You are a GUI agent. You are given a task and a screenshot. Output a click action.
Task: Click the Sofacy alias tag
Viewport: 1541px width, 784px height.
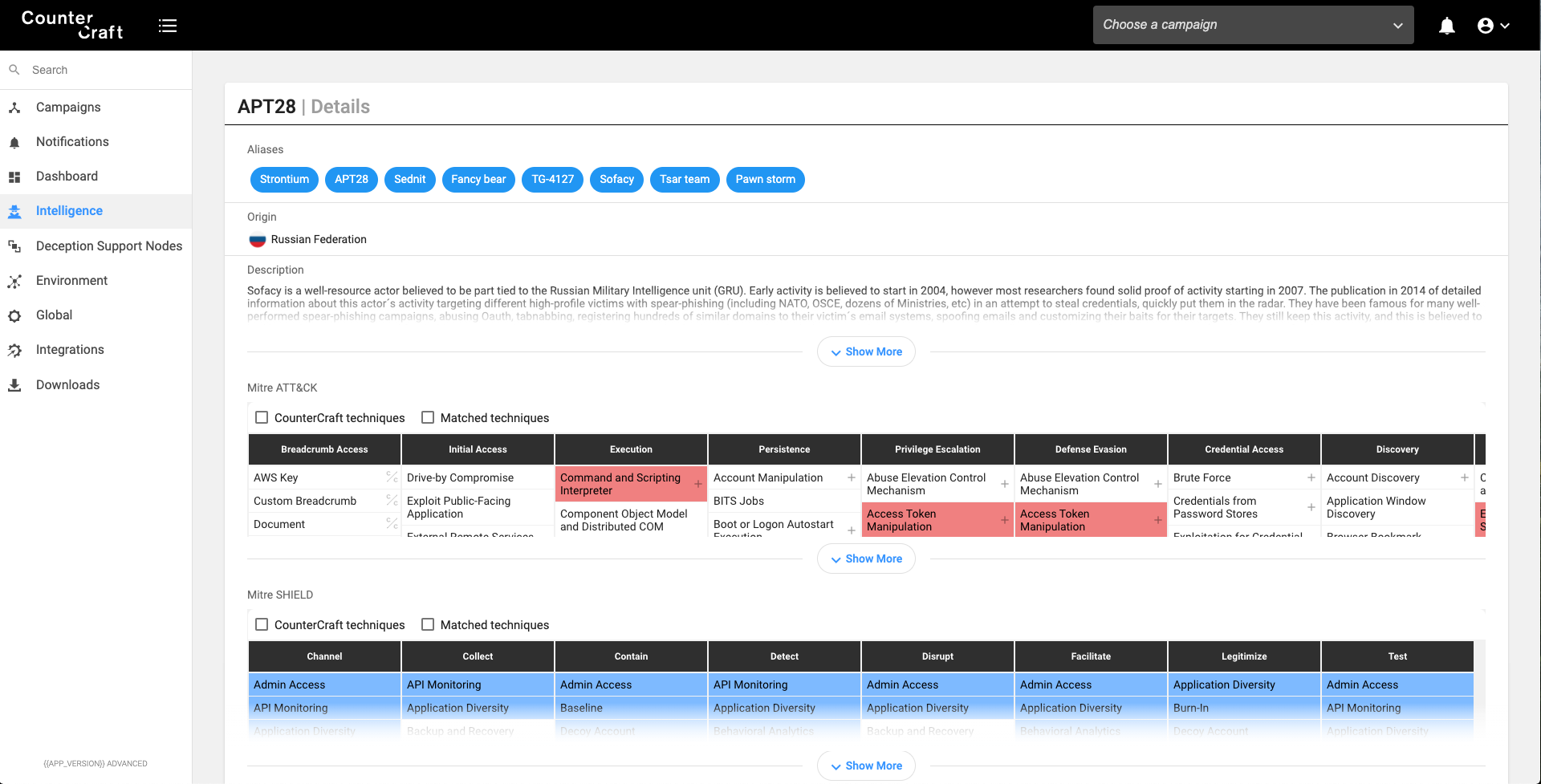(616, 180)
